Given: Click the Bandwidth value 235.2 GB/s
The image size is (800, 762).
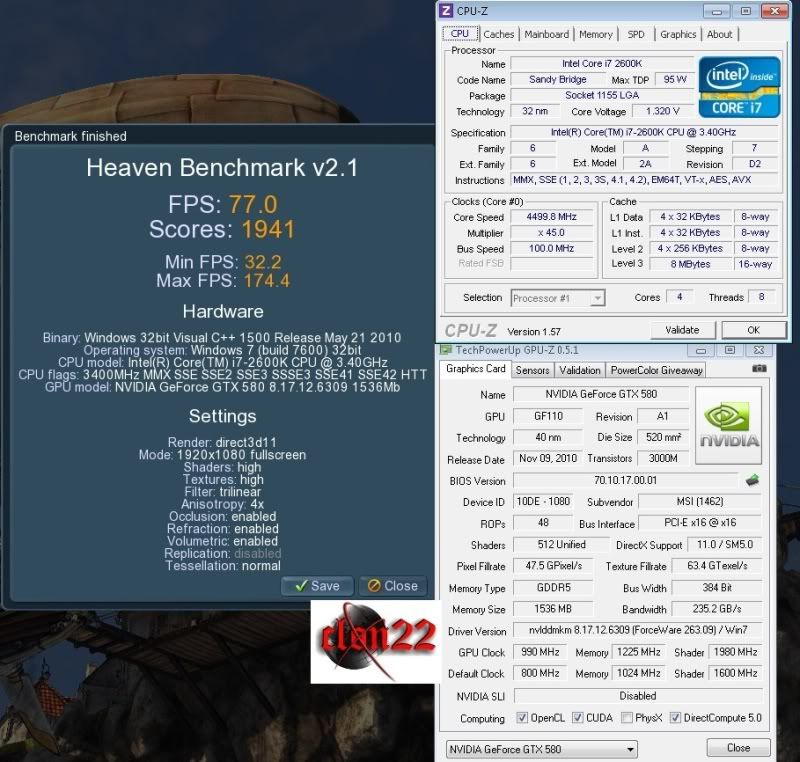Looking at the screenshot, I should click(x=717, y=609).
